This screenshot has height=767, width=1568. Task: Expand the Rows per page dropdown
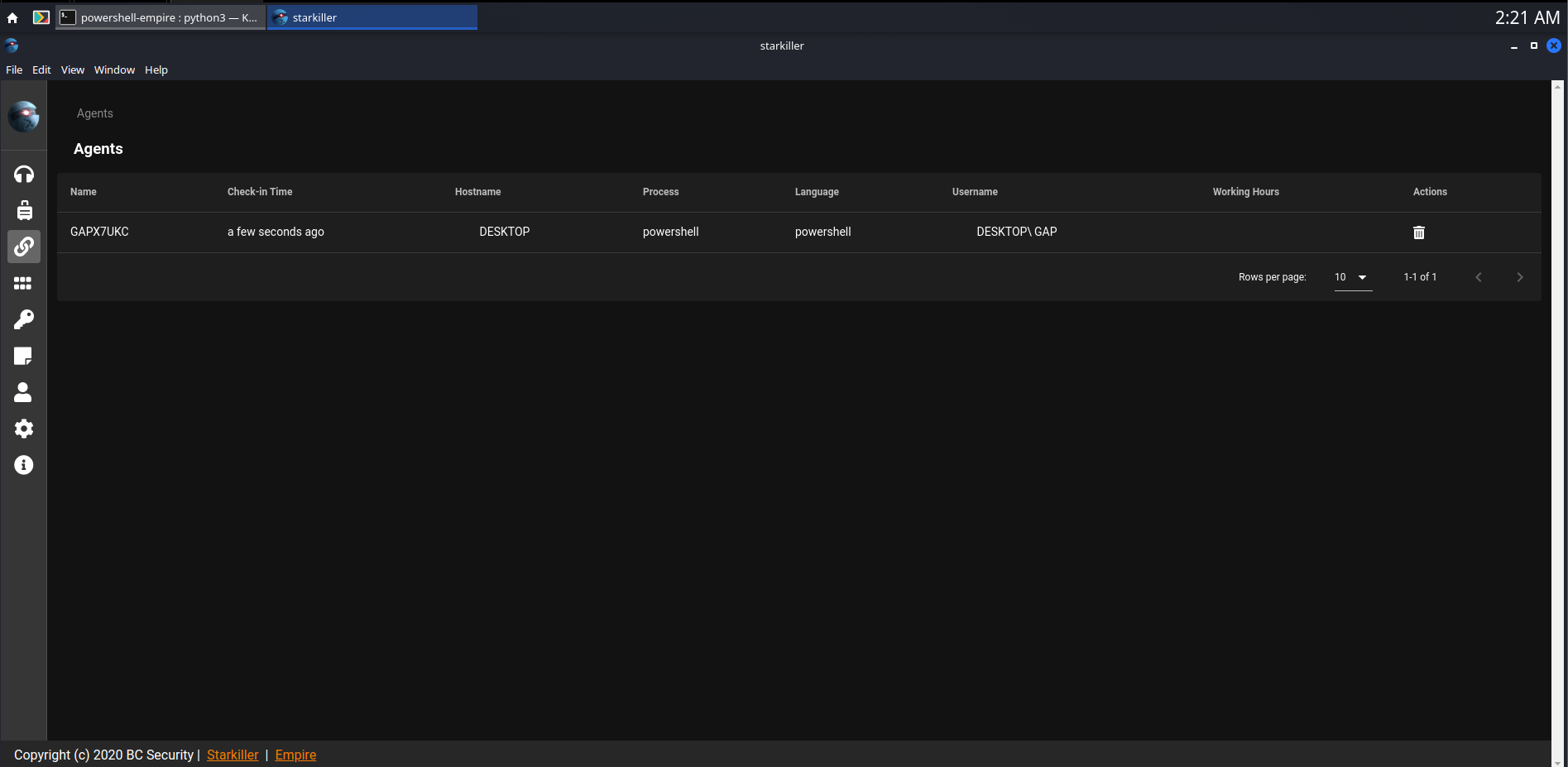[1353, 277]
